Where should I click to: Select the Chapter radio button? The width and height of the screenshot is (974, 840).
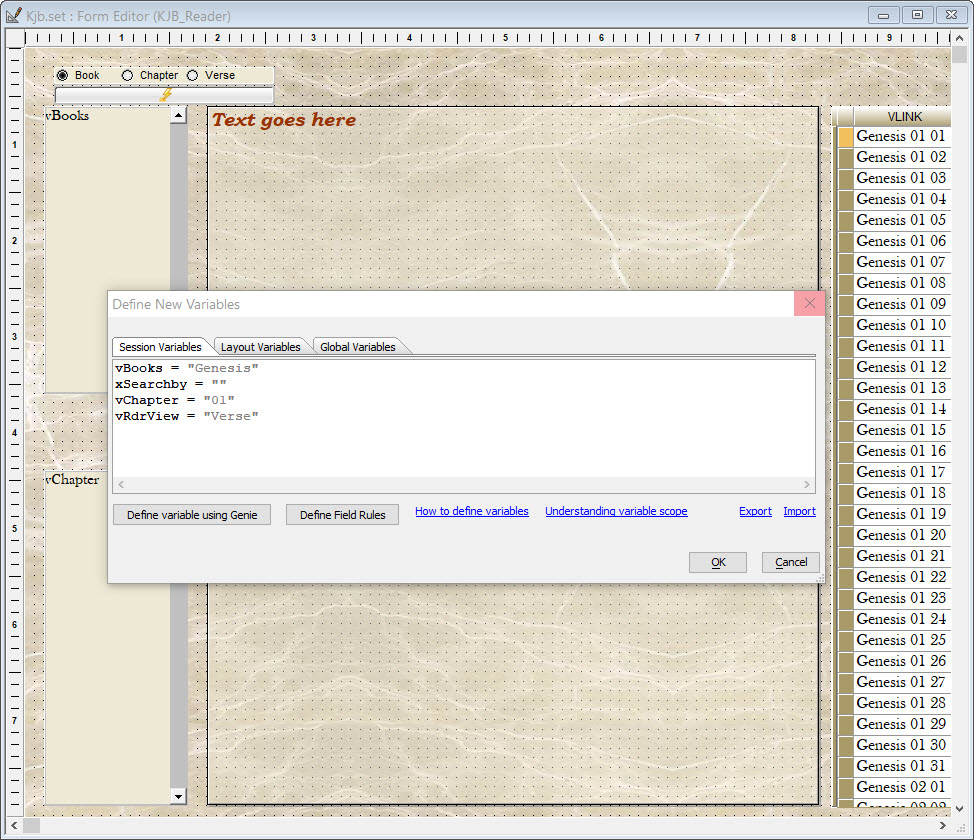[127, 74]
